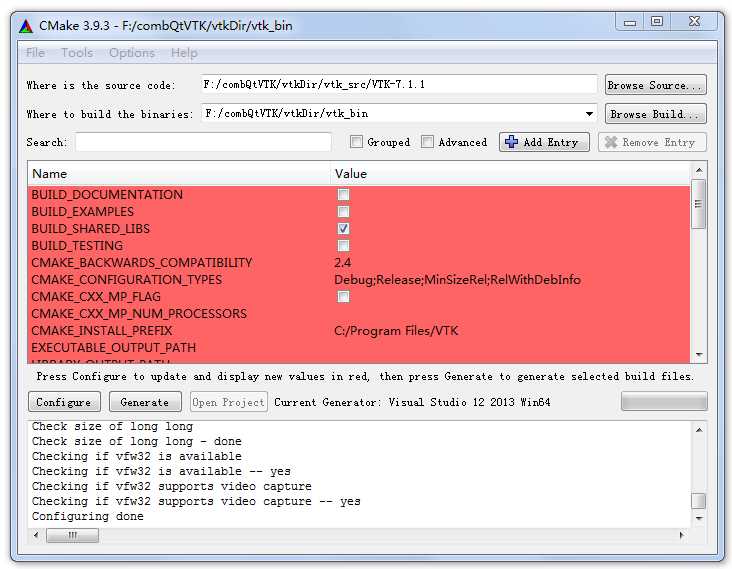Click the Value column header
732x569 pixels.
[x=510, y=174]
